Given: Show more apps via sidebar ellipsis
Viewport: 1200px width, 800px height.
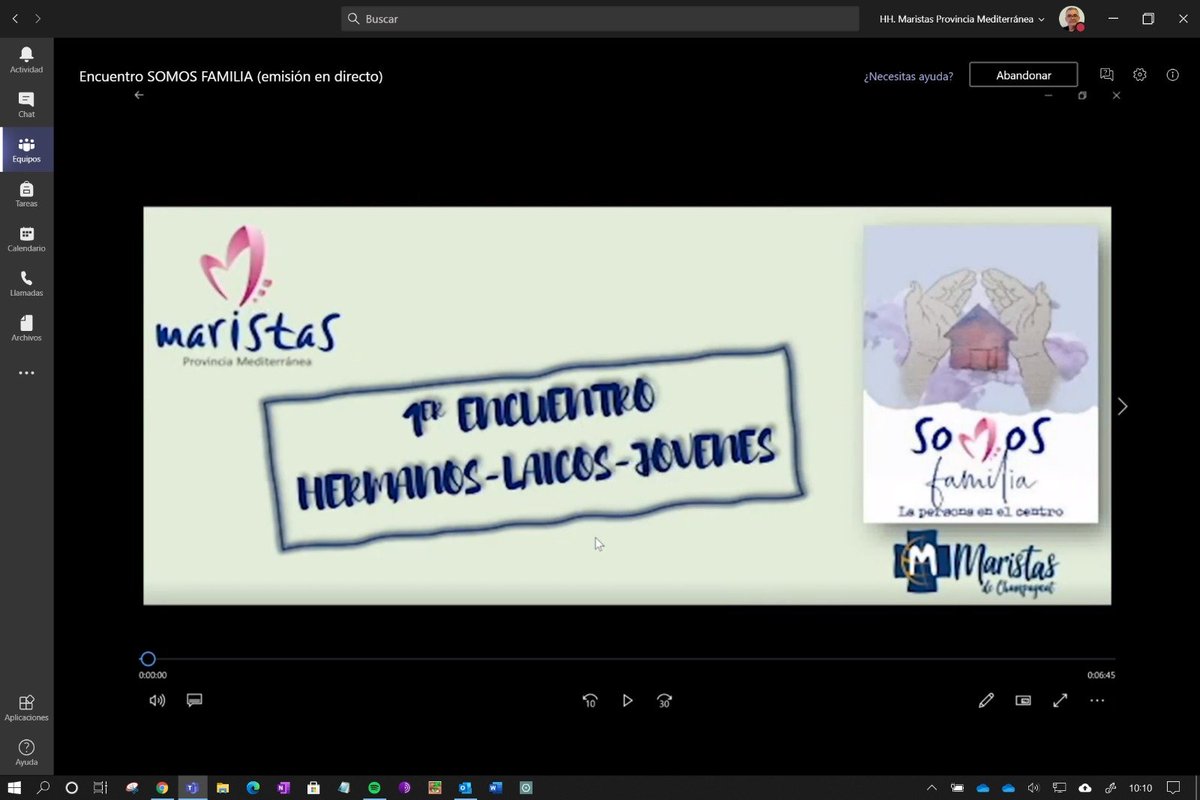Looking at the screenshot, I should click(x=26, y=373).
